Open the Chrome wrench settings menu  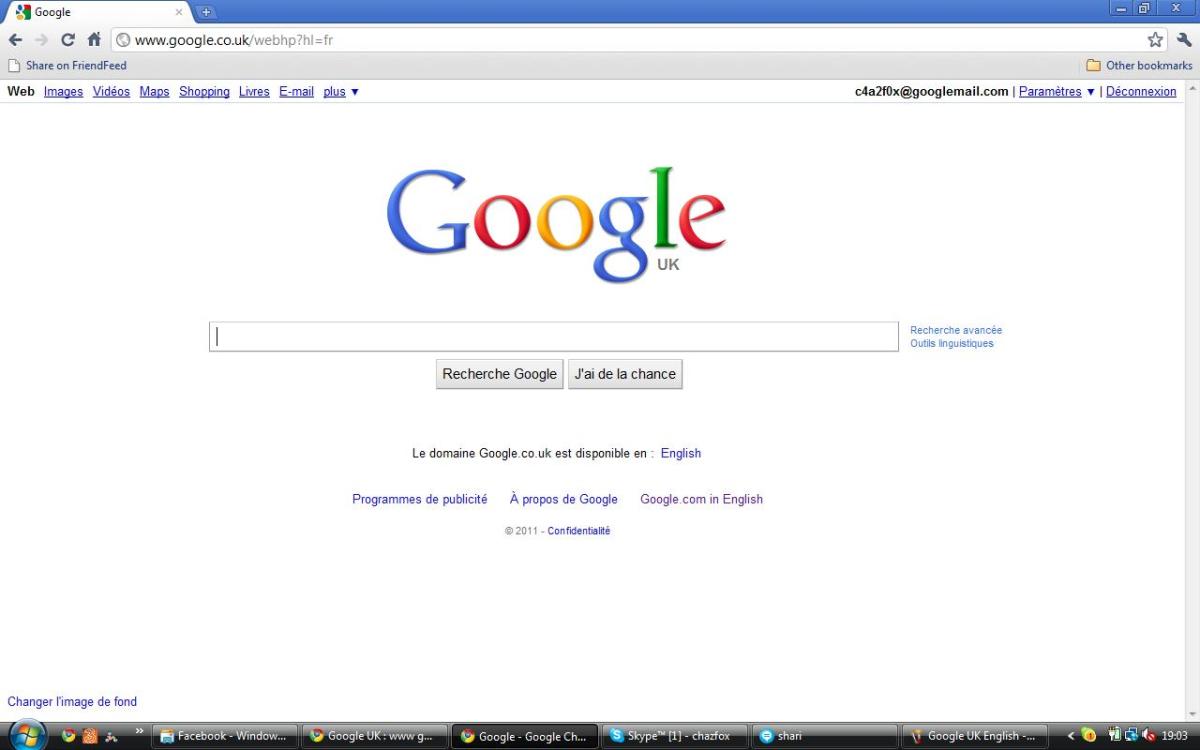point(1184,40)
